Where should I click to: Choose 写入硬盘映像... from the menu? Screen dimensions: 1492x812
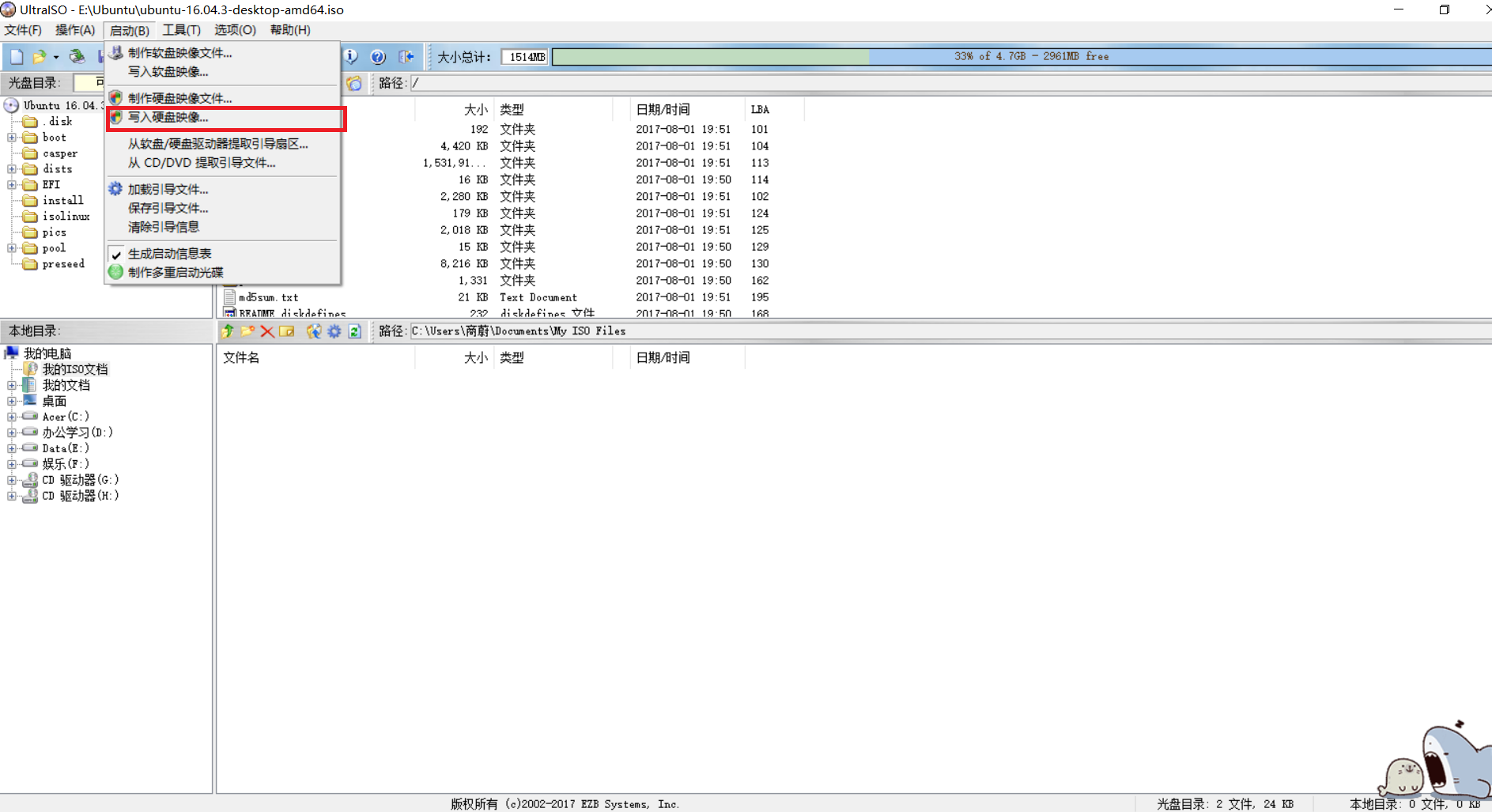223,117
